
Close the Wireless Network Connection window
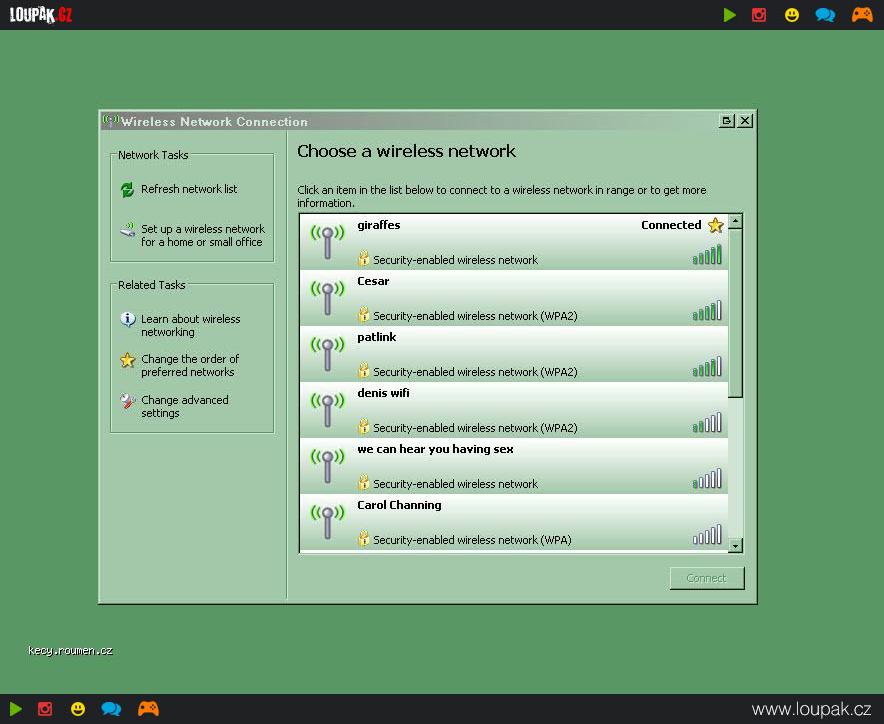(x=745, y=121)
